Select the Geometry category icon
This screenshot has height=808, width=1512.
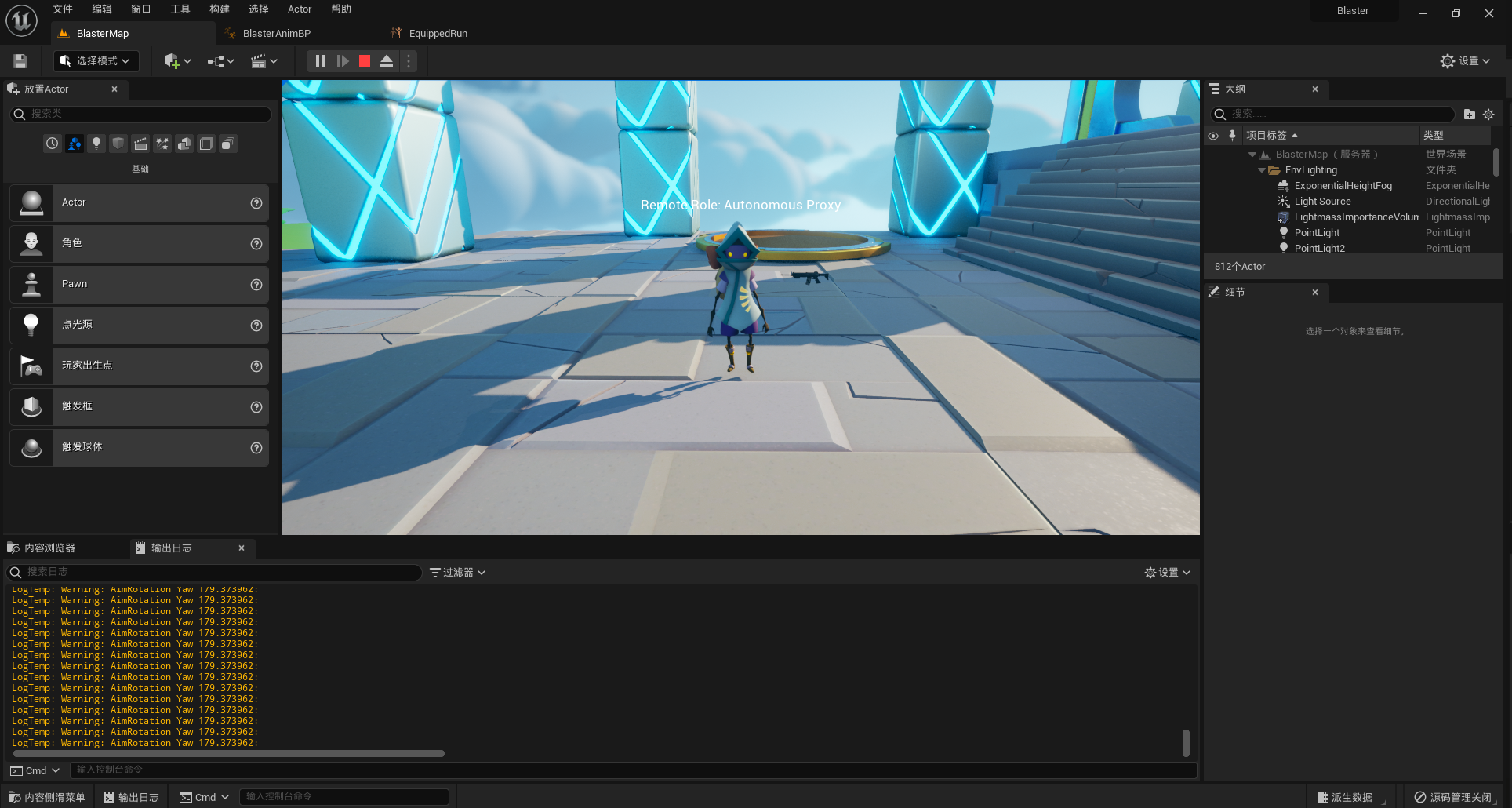pyautogui.click(x=184, y=144)
